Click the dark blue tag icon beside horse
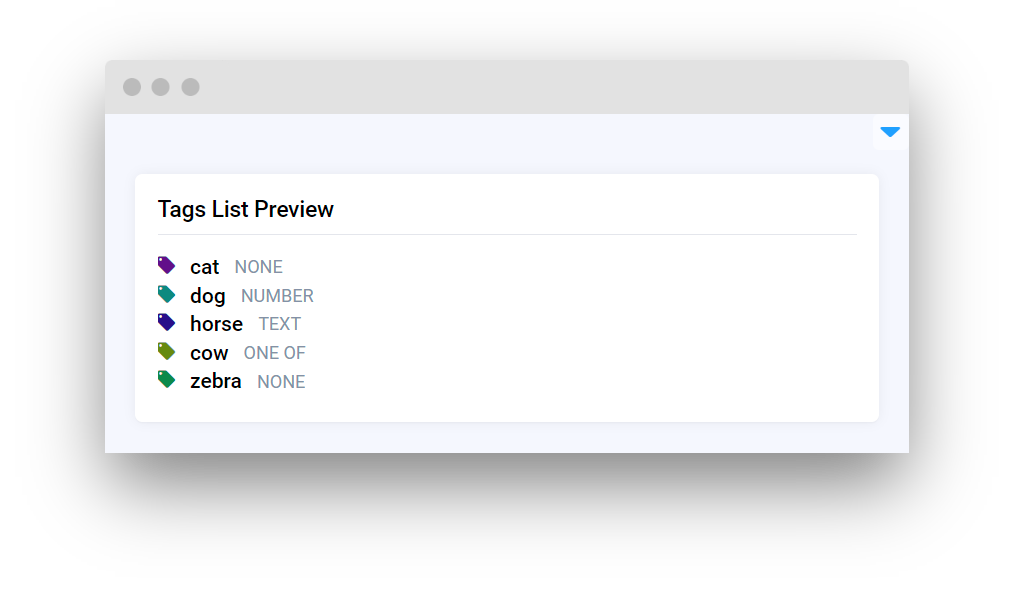Image resolution: width=1014 pixels, height=603 pixels. click(x=166, y=323)
